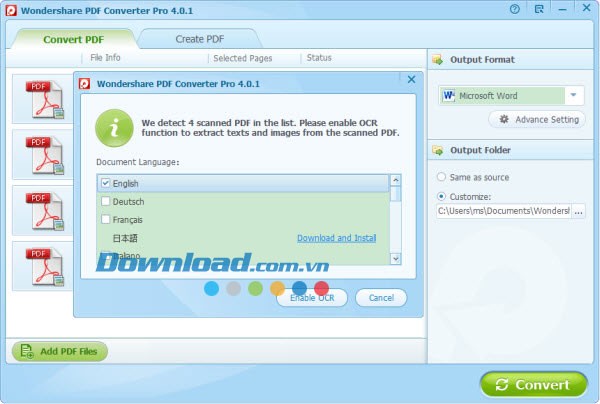Click the Download and Install link
Screen dimensions: 600x404
click(337, 238)
